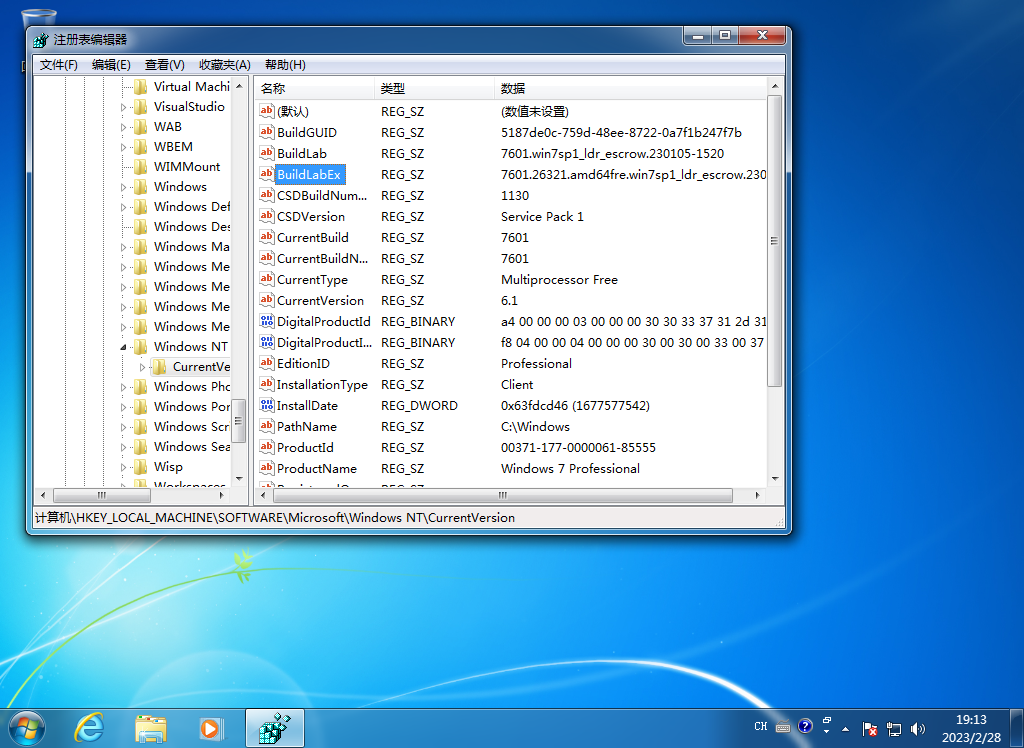Click the WBEM folder icon

click(x=140, y=146)
